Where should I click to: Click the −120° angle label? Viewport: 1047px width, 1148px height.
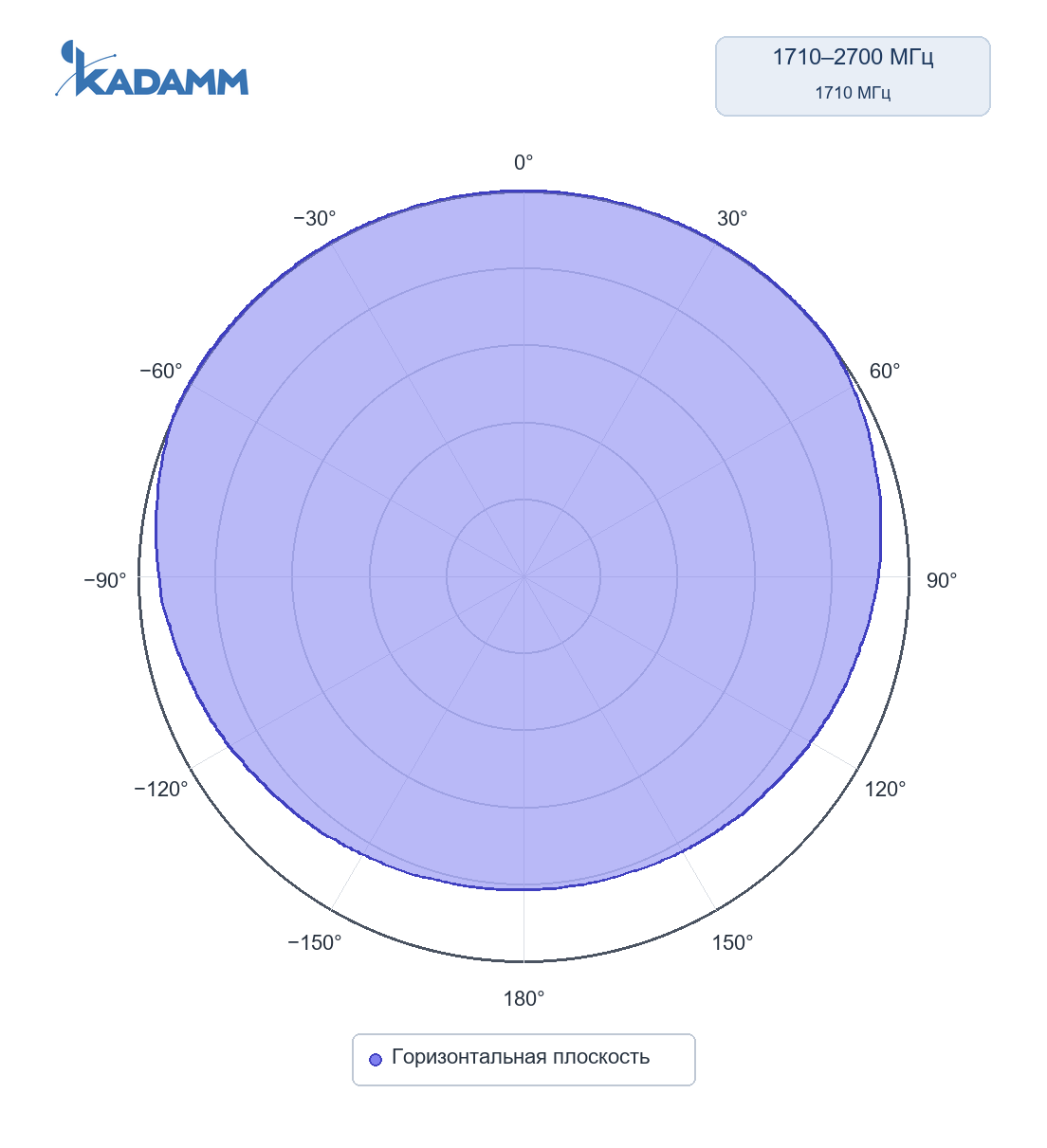[x=161, y=789]
